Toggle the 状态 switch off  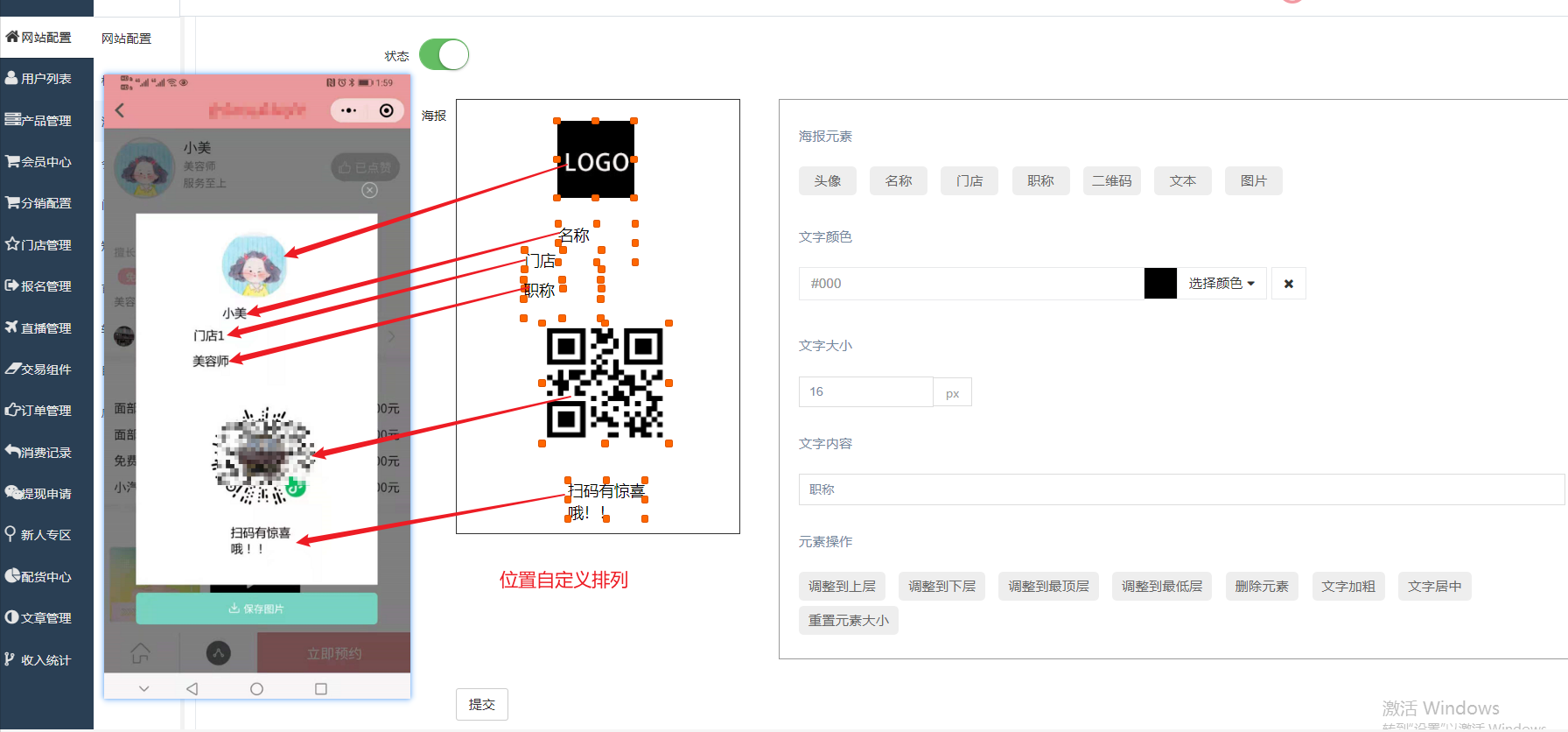[x=444, y=54]
